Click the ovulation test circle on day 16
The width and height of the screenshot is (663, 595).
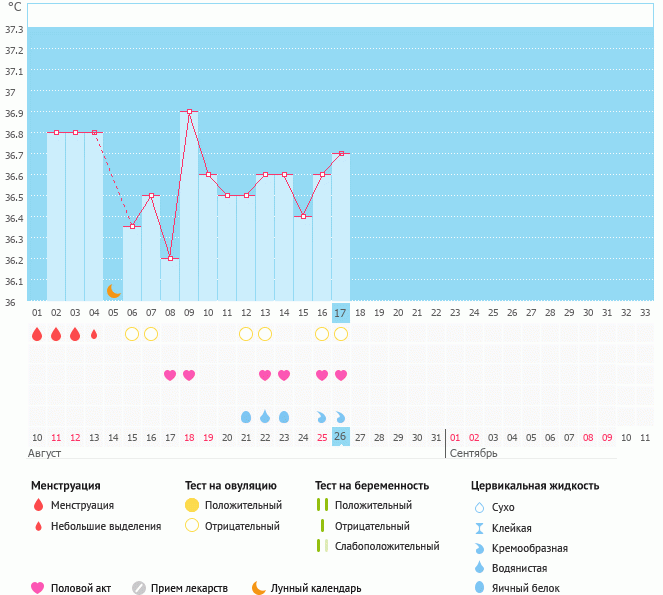(322, 334)
